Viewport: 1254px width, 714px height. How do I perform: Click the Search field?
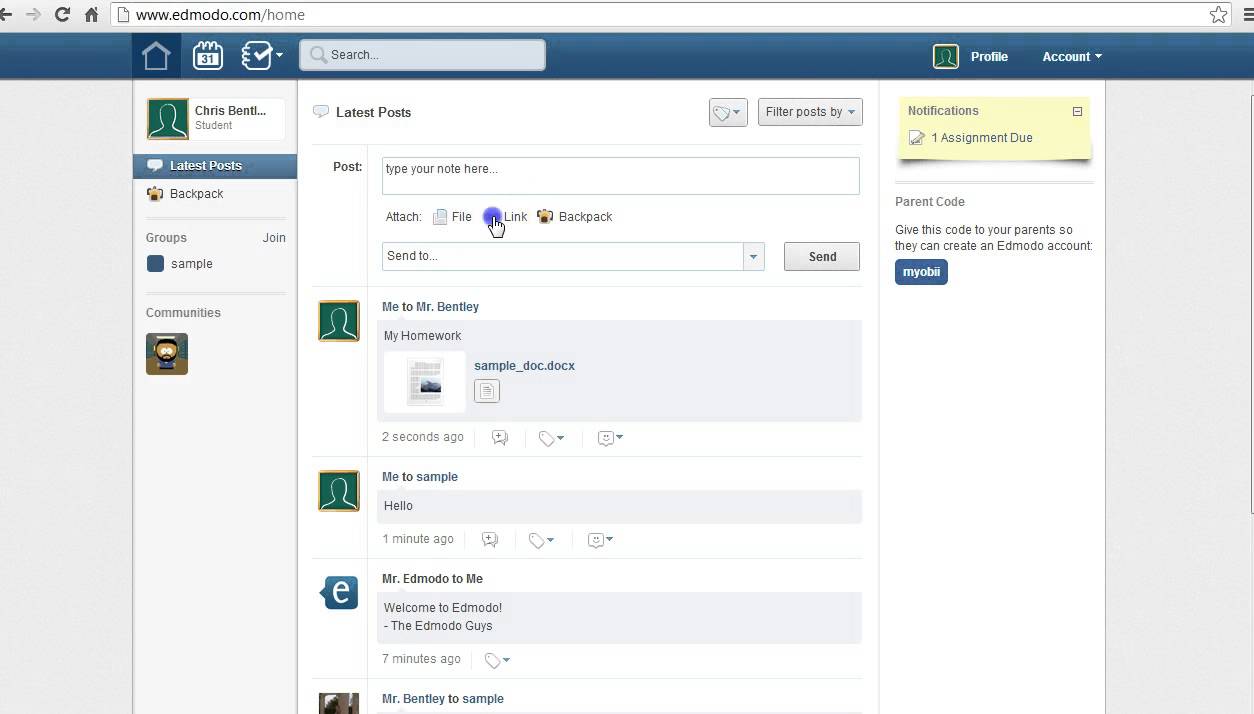click(422, 55)
